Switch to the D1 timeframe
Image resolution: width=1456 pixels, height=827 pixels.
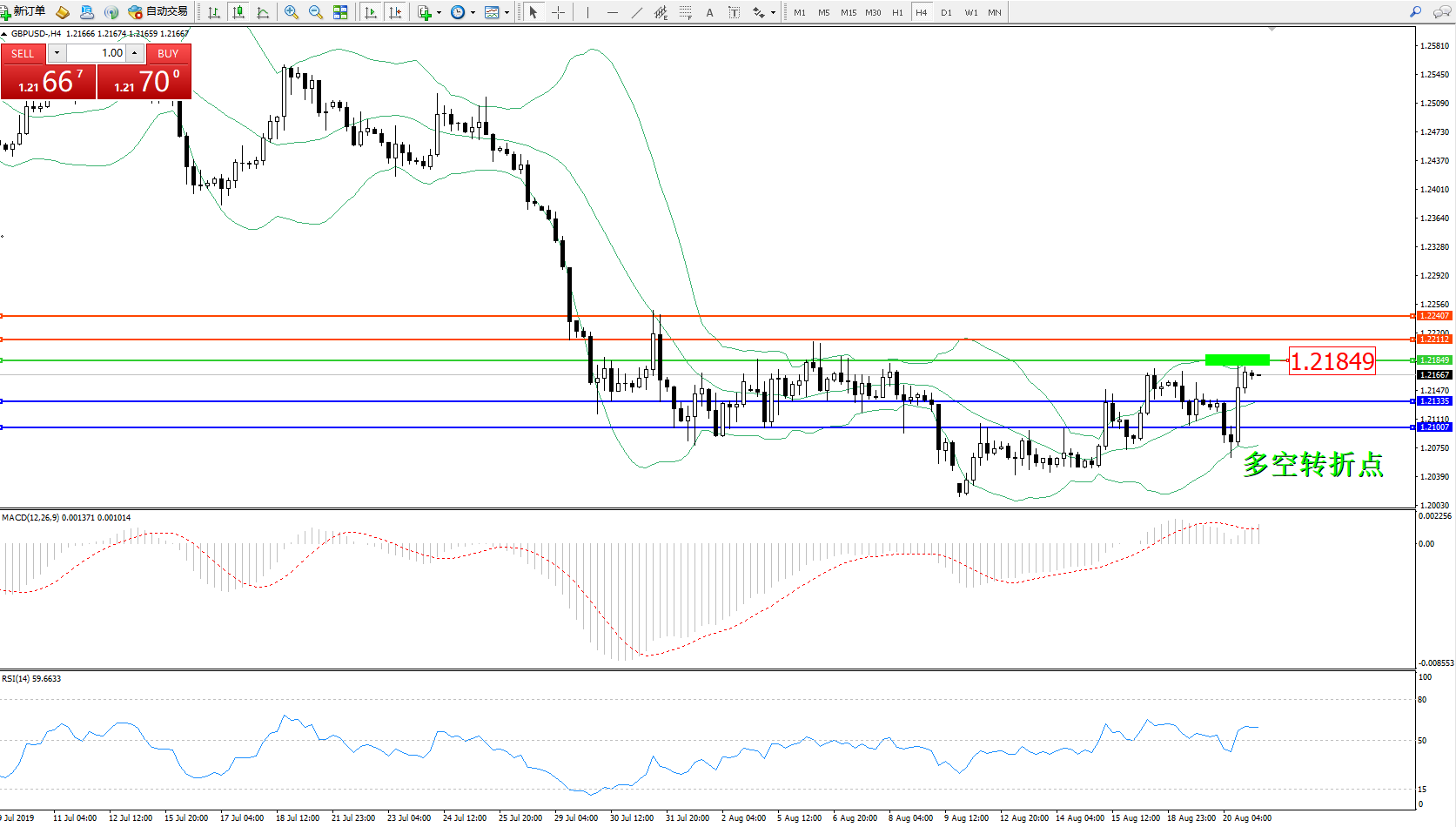946,12
